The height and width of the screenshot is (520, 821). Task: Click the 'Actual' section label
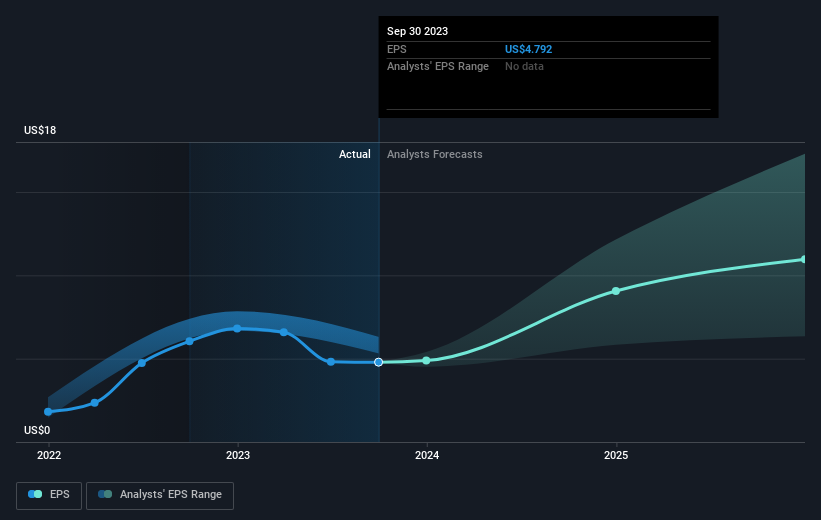(354, 154)
